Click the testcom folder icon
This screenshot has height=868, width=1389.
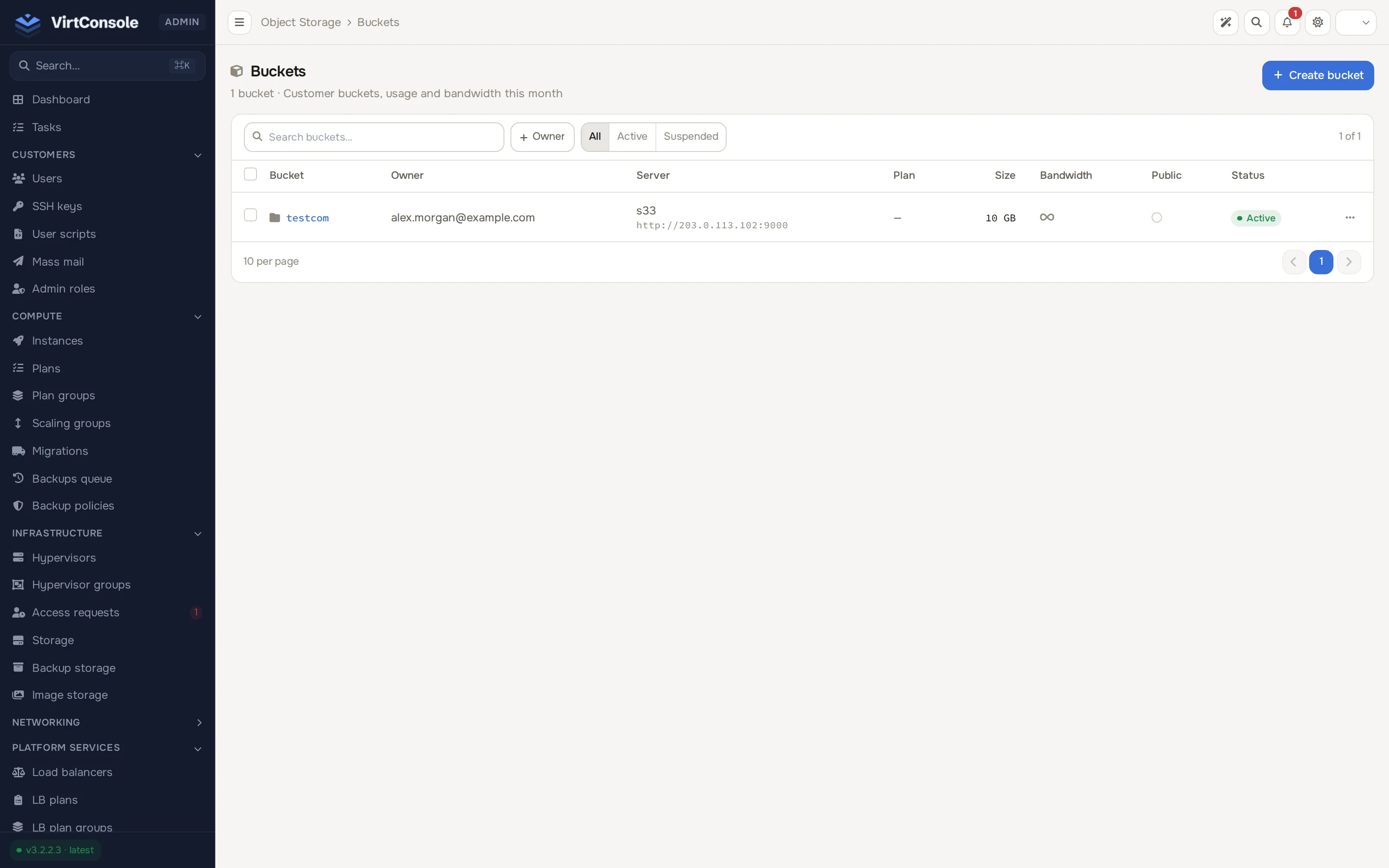coord(274,217)
